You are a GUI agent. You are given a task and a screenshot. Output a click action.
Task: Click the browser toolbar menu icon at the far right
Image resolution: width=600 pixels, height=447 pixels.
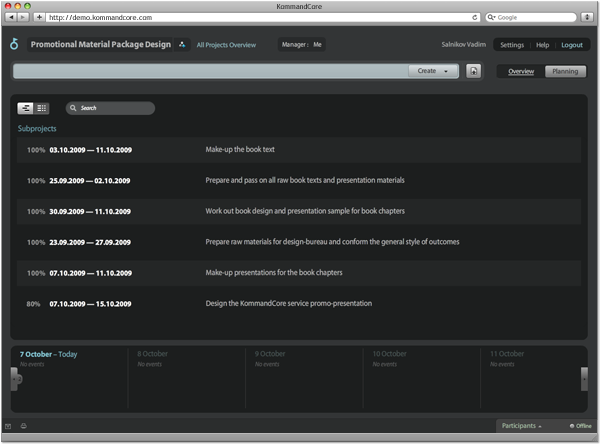[587, 17]
